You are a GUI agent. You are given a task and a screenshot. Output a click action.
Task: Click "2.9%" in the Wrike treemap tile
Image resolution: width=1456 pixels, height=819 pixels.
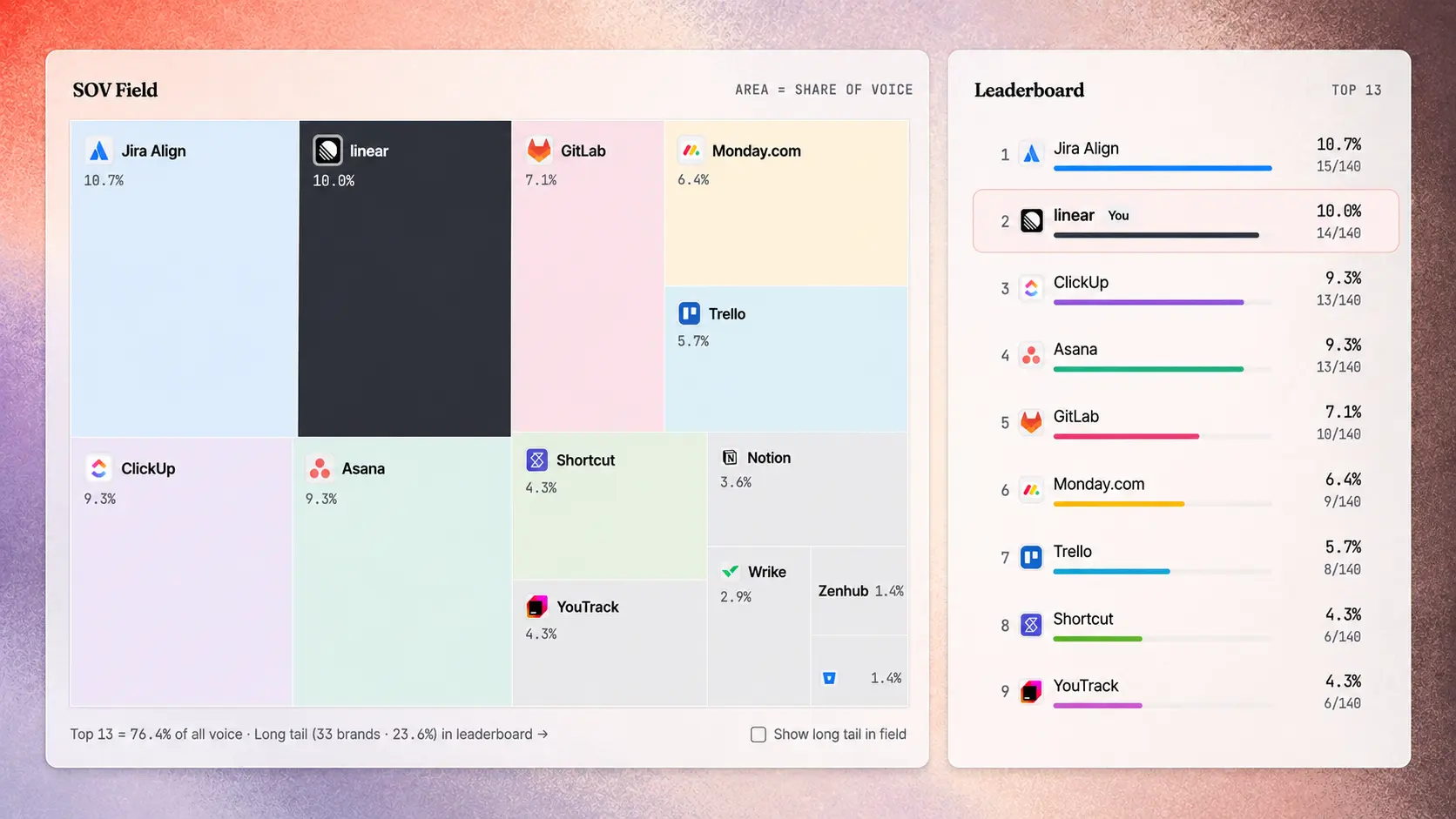(736, 597)
